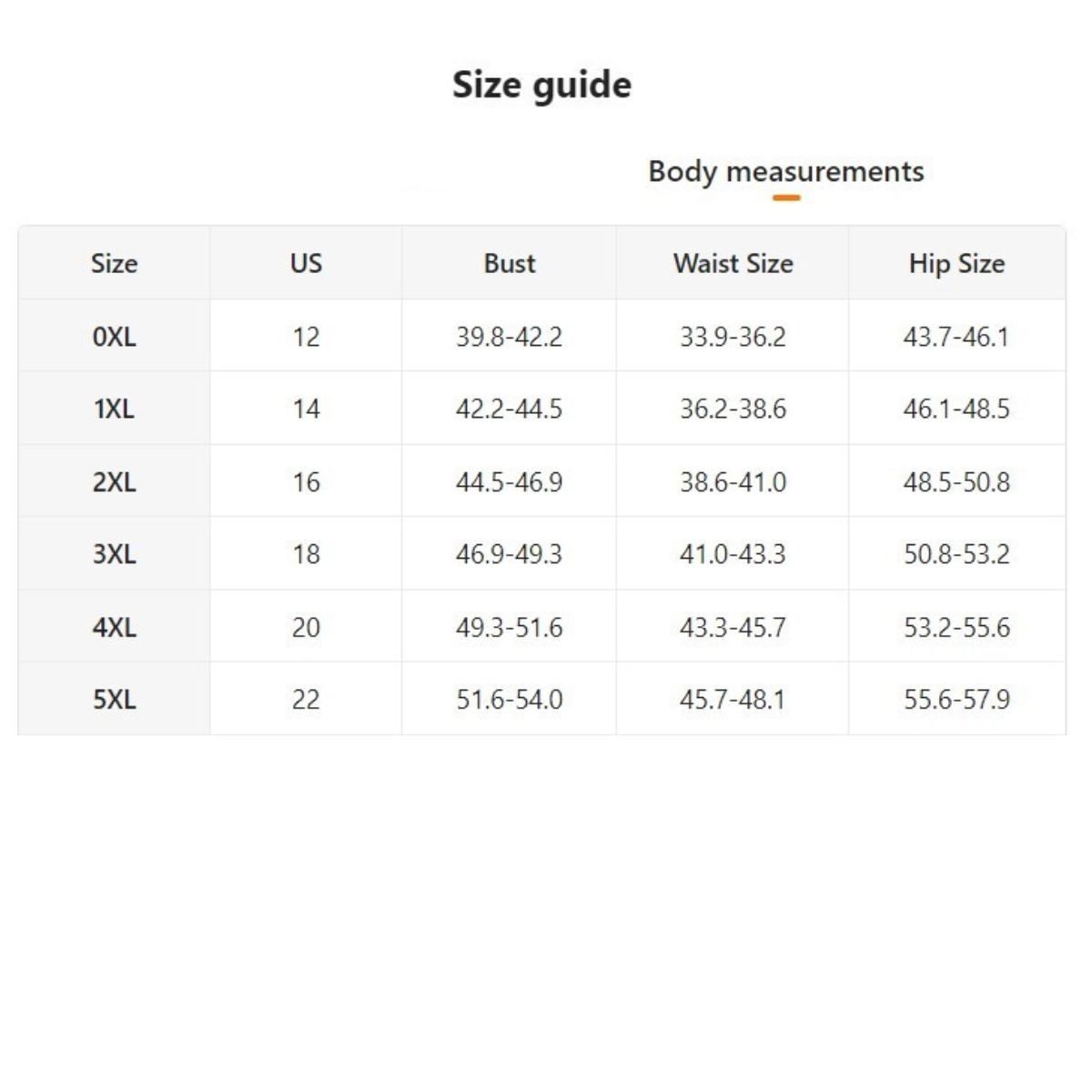Click the Size column header
This screenshot has width=1092, height=1092.
[114, 264]
